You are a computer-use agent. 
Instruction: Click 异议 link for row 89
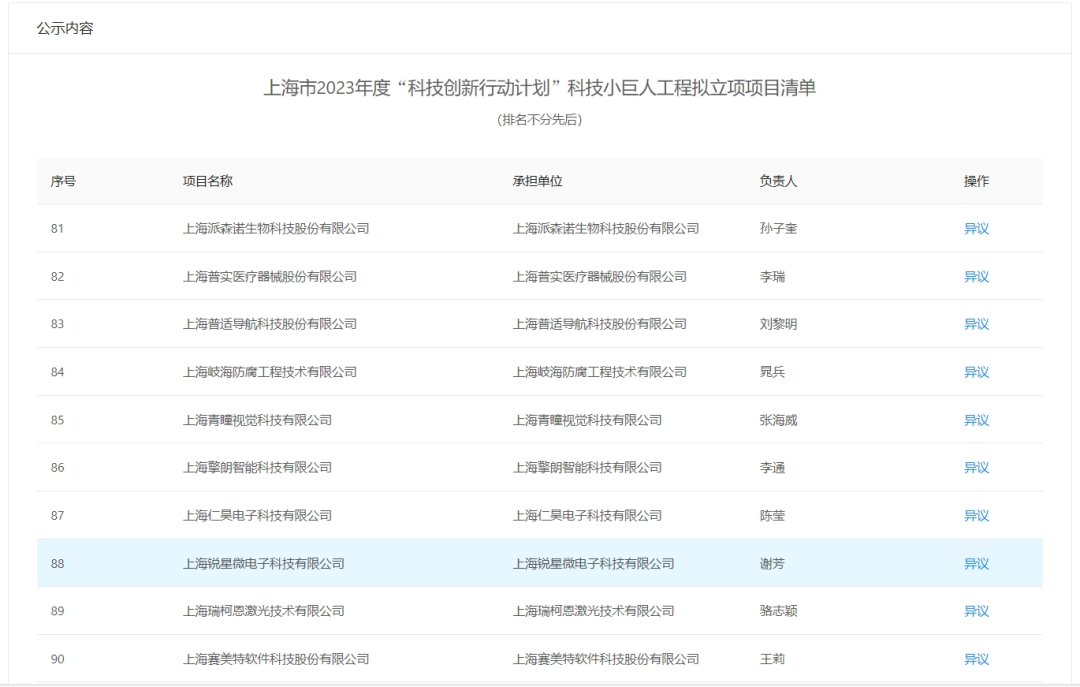(976, 611)
